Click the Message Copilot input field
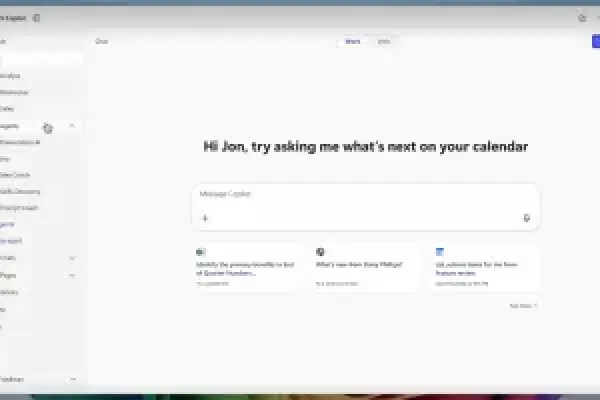Viewport: 600px width, 400px height. (x=366, y=207)
